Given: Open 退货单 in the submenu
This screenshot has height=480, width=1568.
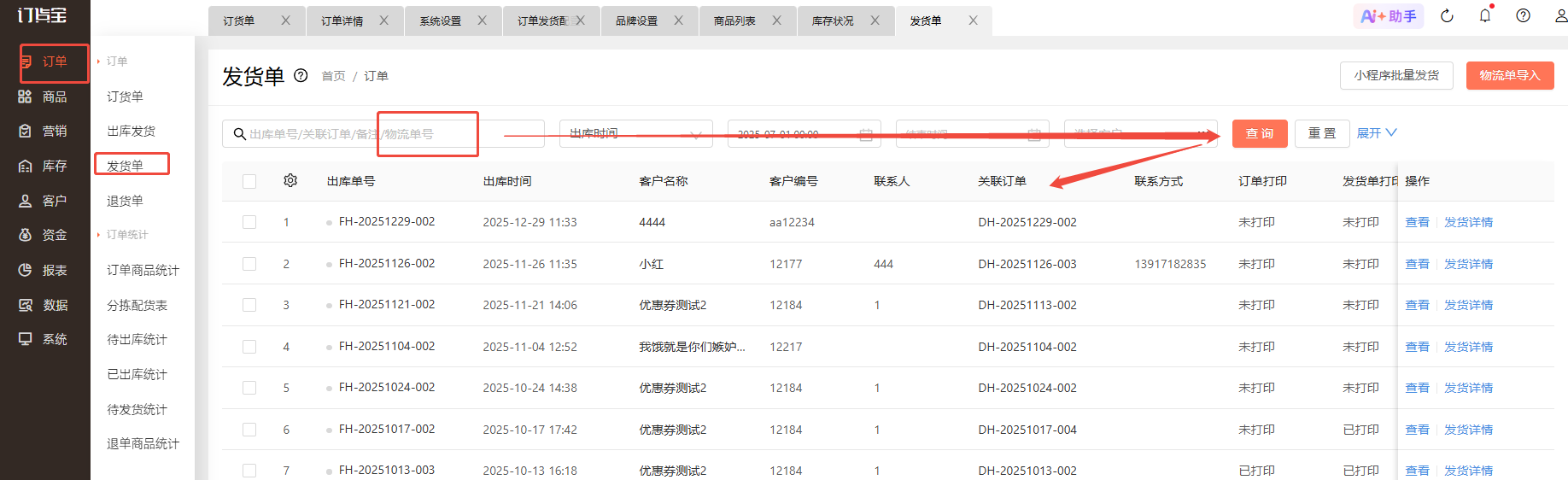Looking at the screenshot, I should click(x=125, y=201).
